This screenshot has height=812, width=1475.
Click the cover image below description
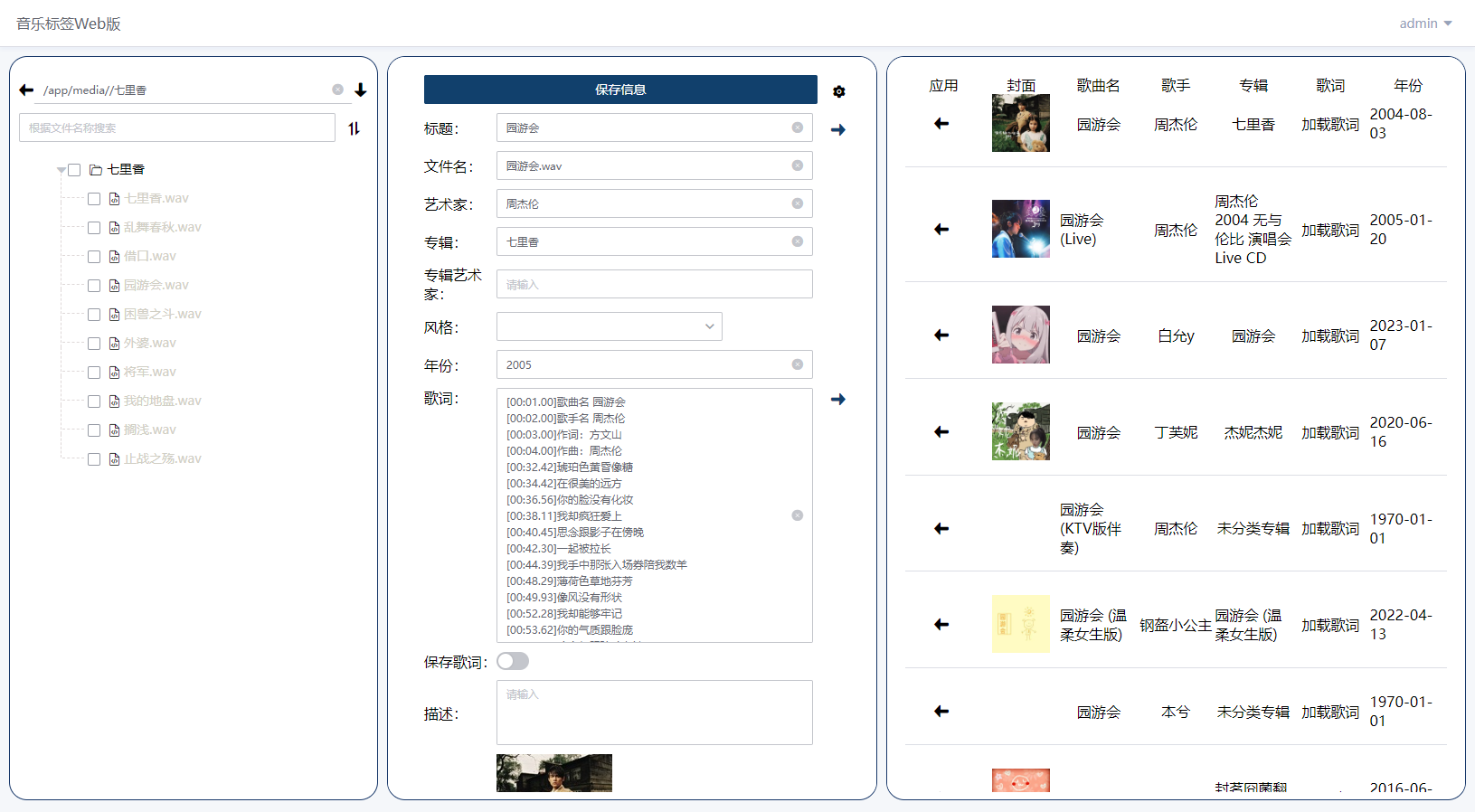554,773
